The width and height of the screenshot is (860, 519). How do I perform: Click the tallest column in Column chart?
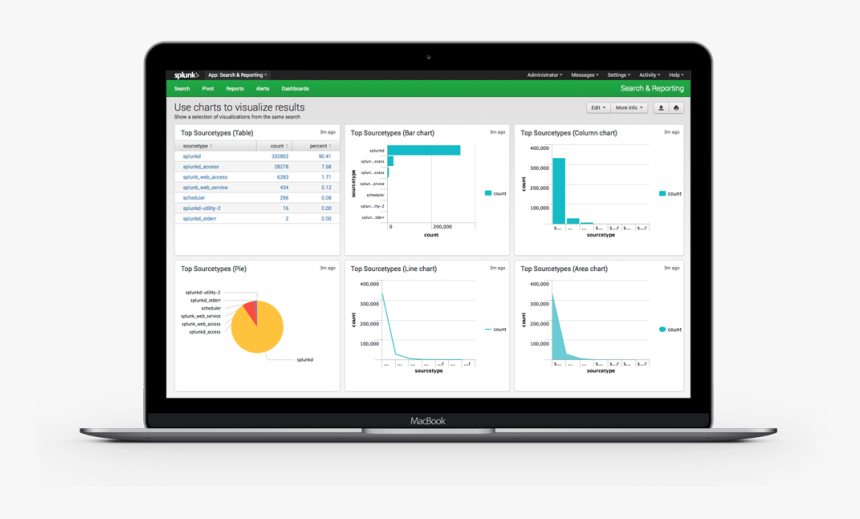pyautogui.click(x=558, y=191)
